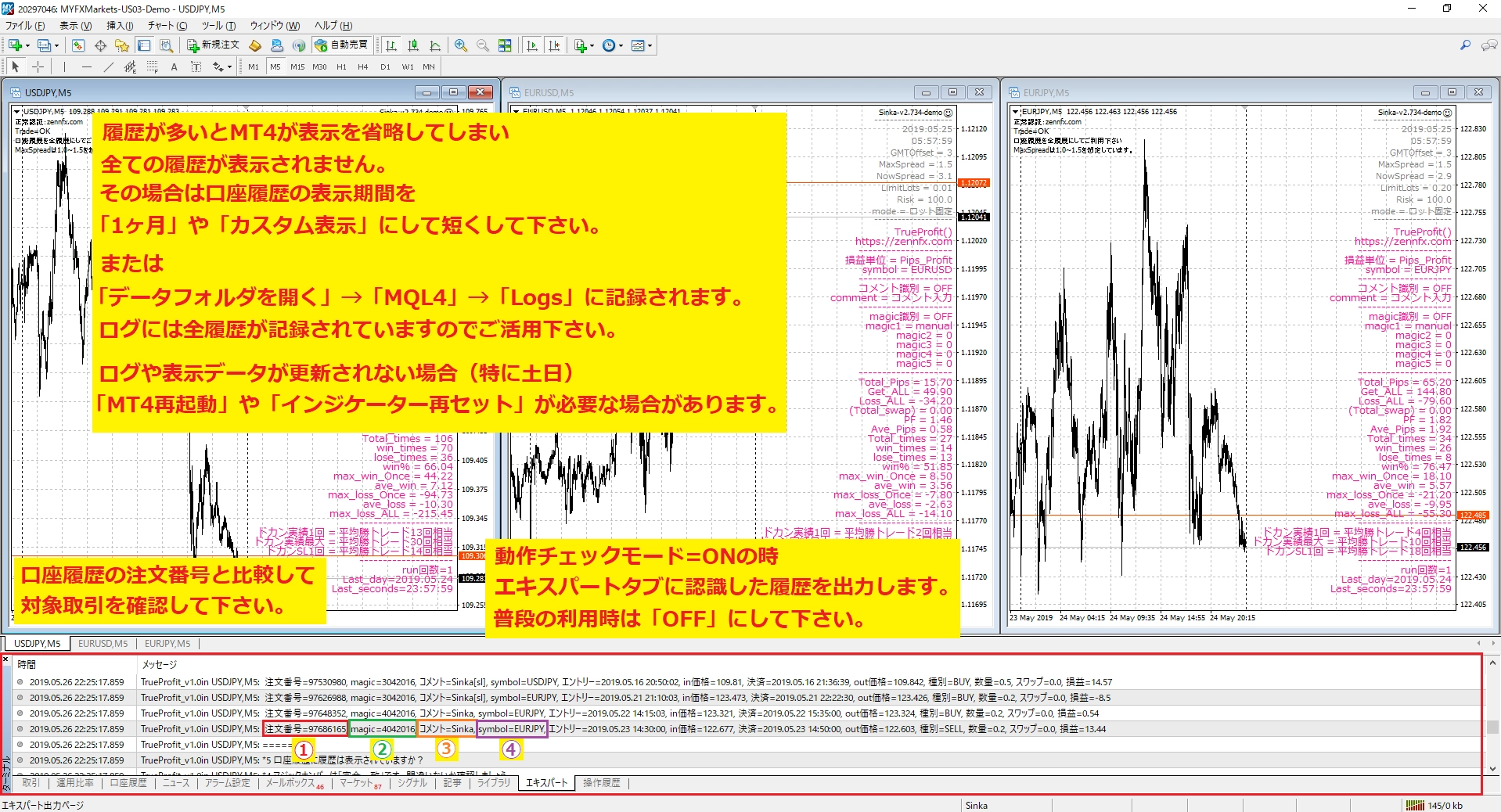Restore the EURJPY,M5 chart window

[x=1452, y=92]
